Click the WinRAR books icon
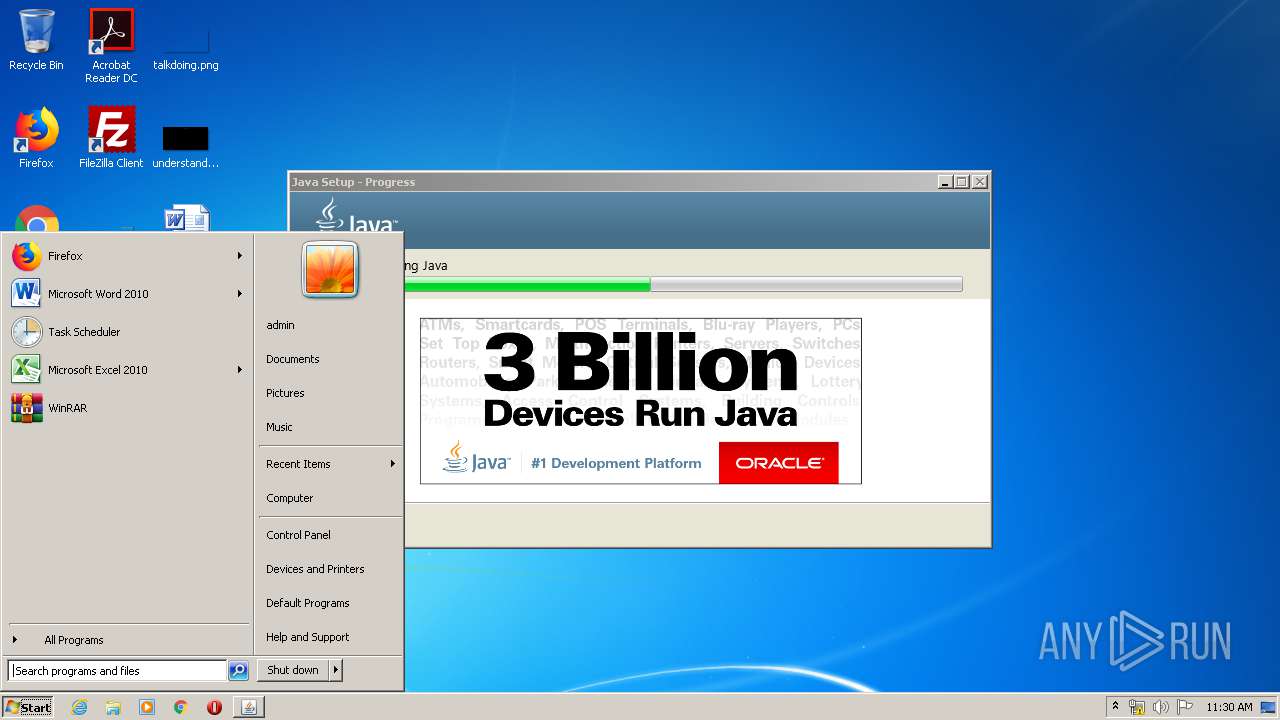This screenshot has width=1280, height=720. 27,408
